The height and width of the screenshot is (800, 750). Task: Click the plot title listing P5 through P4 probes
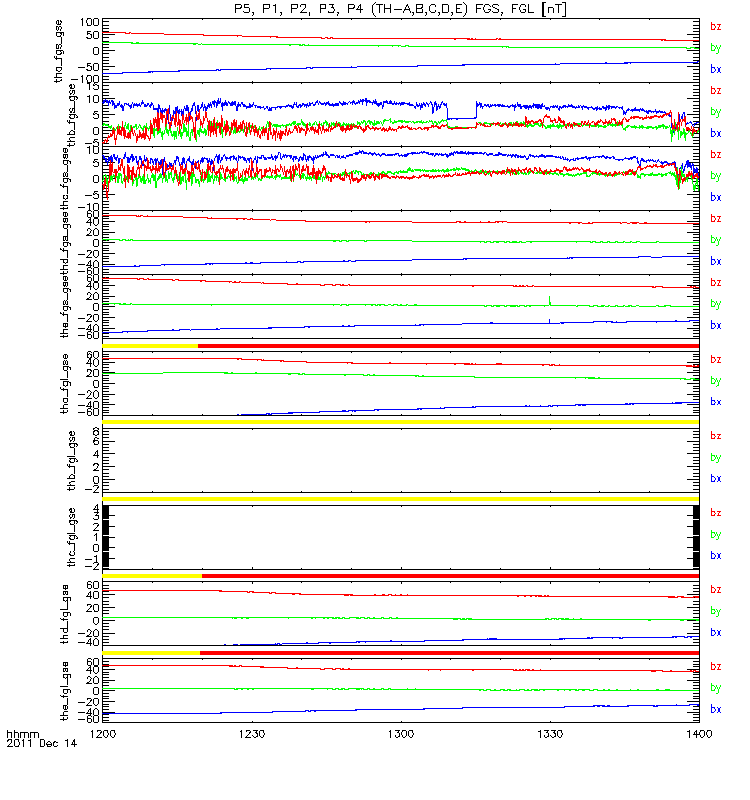pos(400,9)
